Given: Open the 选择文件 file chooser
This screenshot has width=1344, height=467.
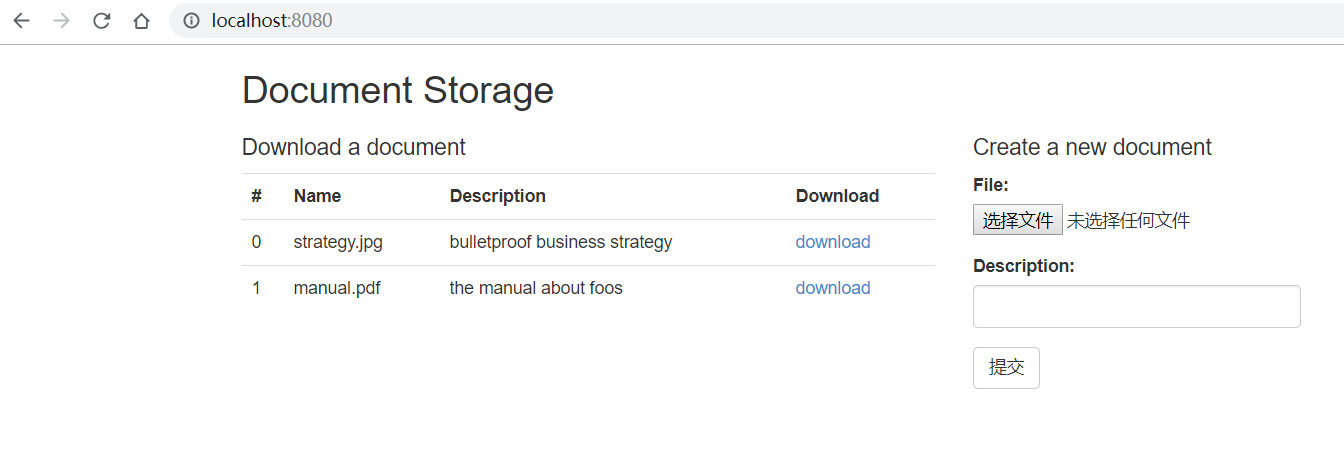Looking at the screenshot, I should (1017, 220).
